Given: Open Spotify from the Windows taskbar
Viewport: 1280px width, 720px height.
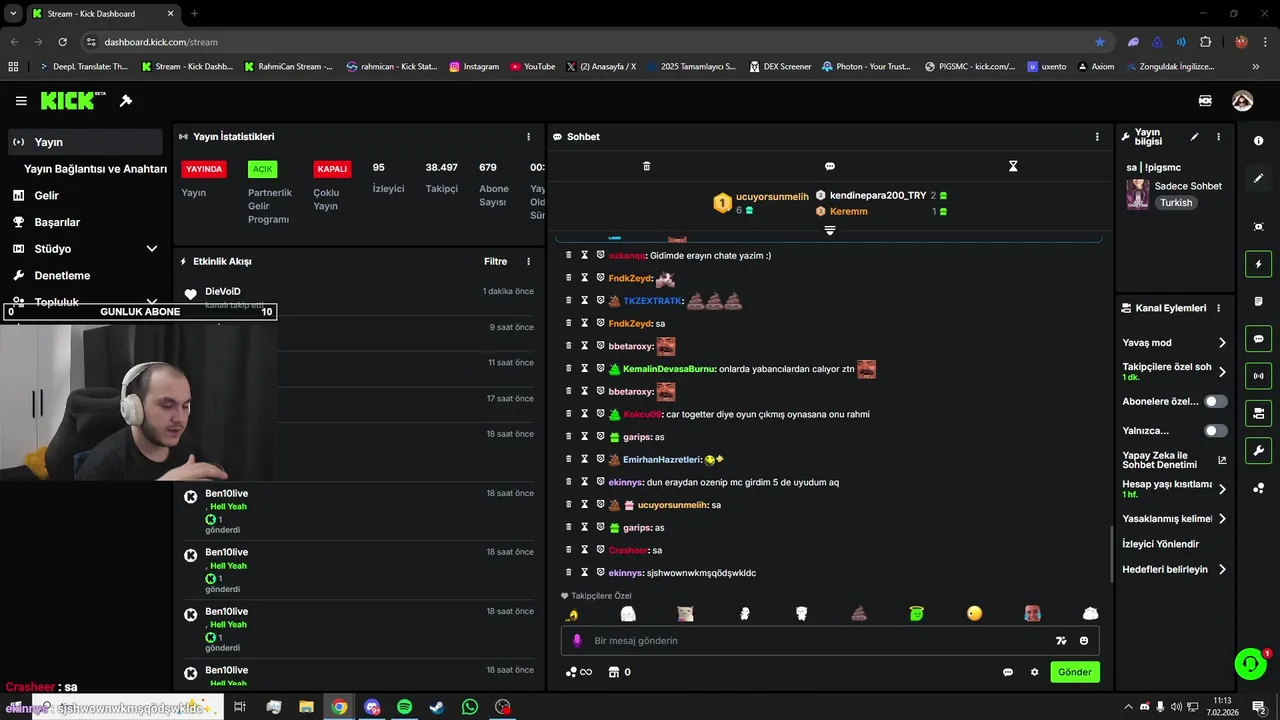Looking at the screenshot, I should click(x=404, y=707).
